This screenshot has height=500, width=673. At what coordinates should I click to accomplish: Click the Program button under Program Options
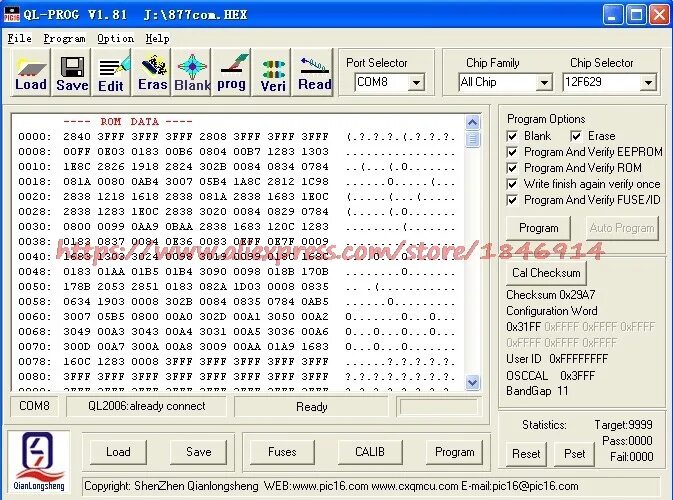(x=539, y=228)
